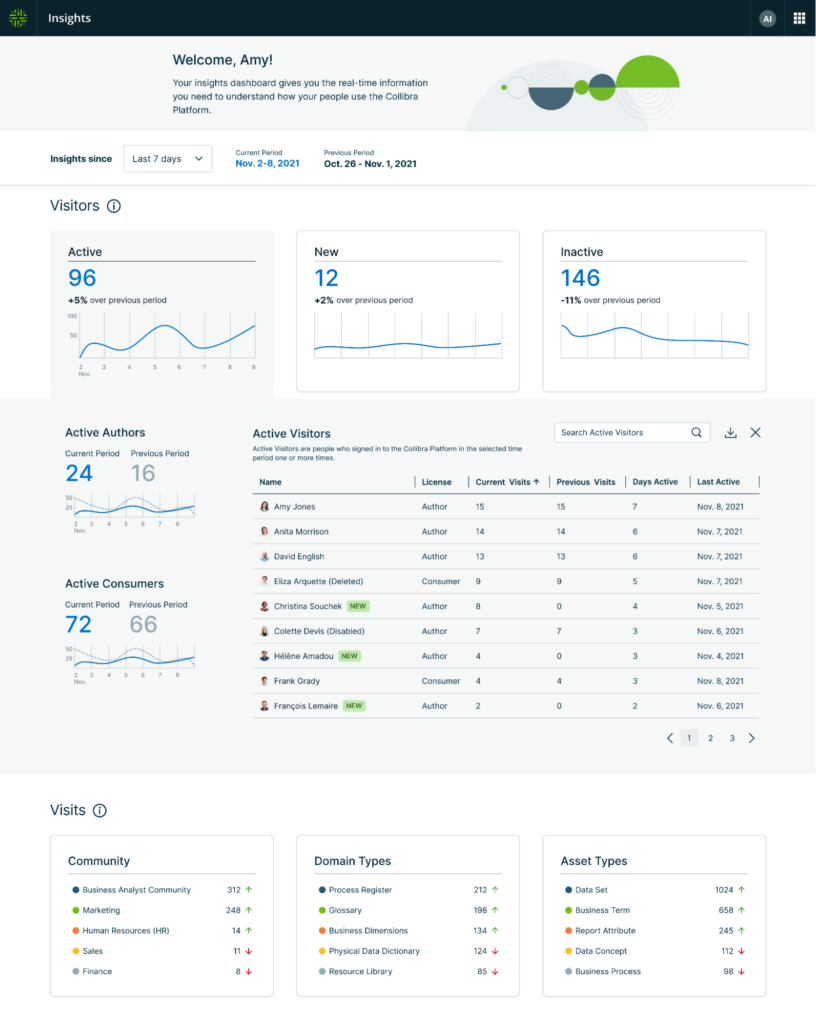
Task: Click the magnifier icon in the search box
Action: coord(697,432)
